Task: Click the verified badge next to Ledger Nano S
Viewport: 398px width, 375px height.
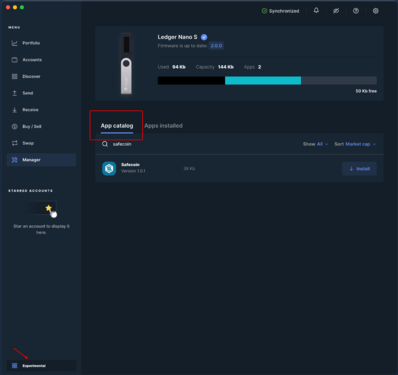Action: tap(204, 37)
